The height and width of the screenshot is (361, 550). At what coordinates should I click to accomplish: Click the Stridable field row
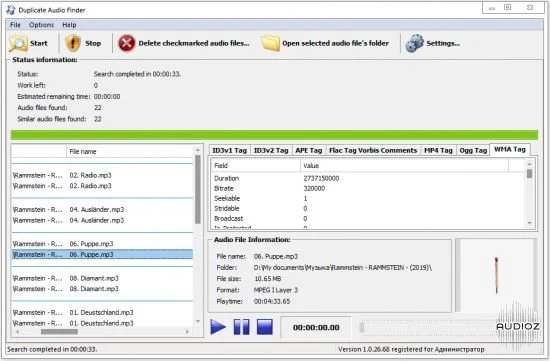tap(368, 208)
